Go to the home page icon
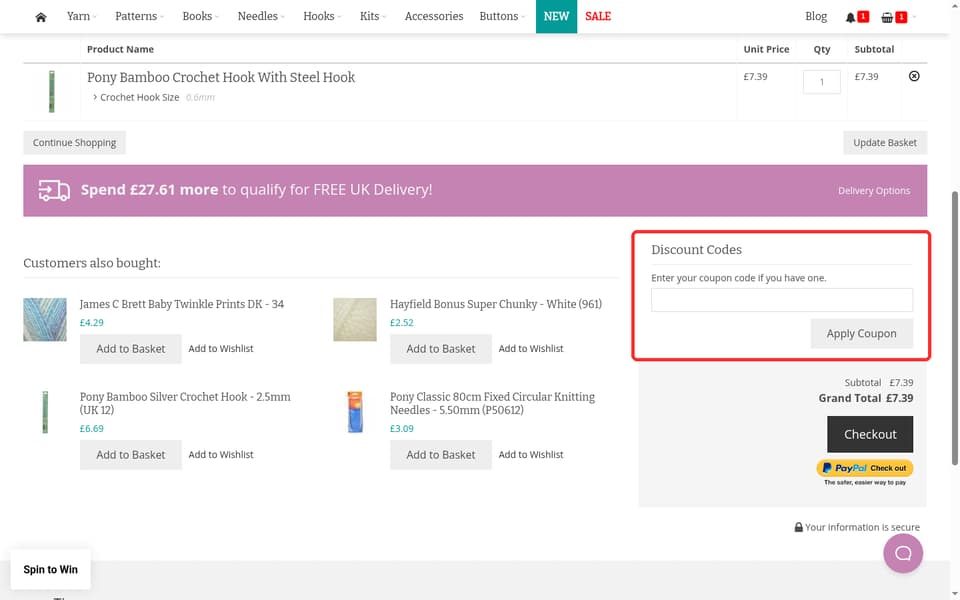Screen dimensions: 960x600 [x=41, y=17]
